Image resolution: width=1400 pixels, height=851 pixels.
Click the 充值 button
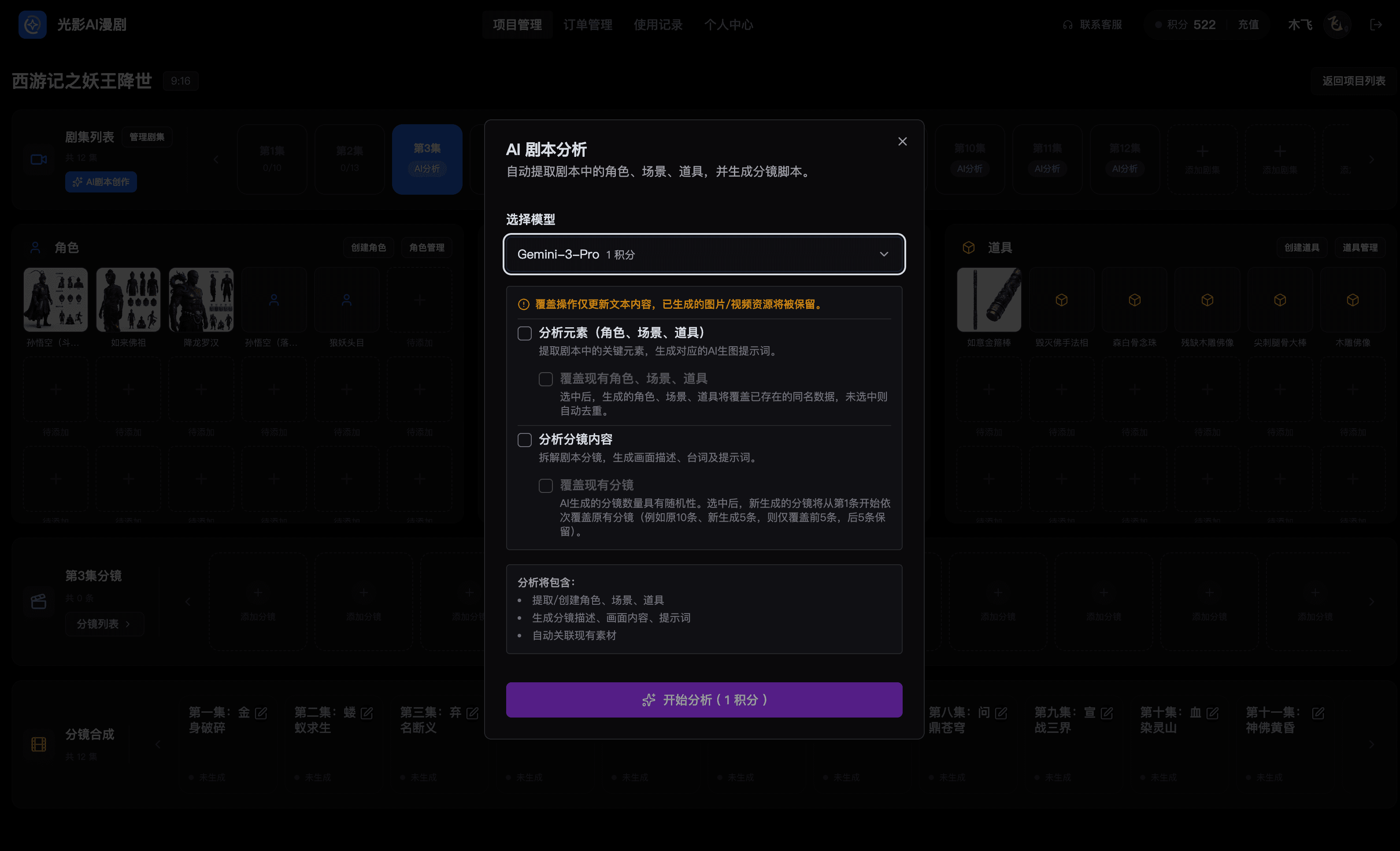(x=1248, y=24)
